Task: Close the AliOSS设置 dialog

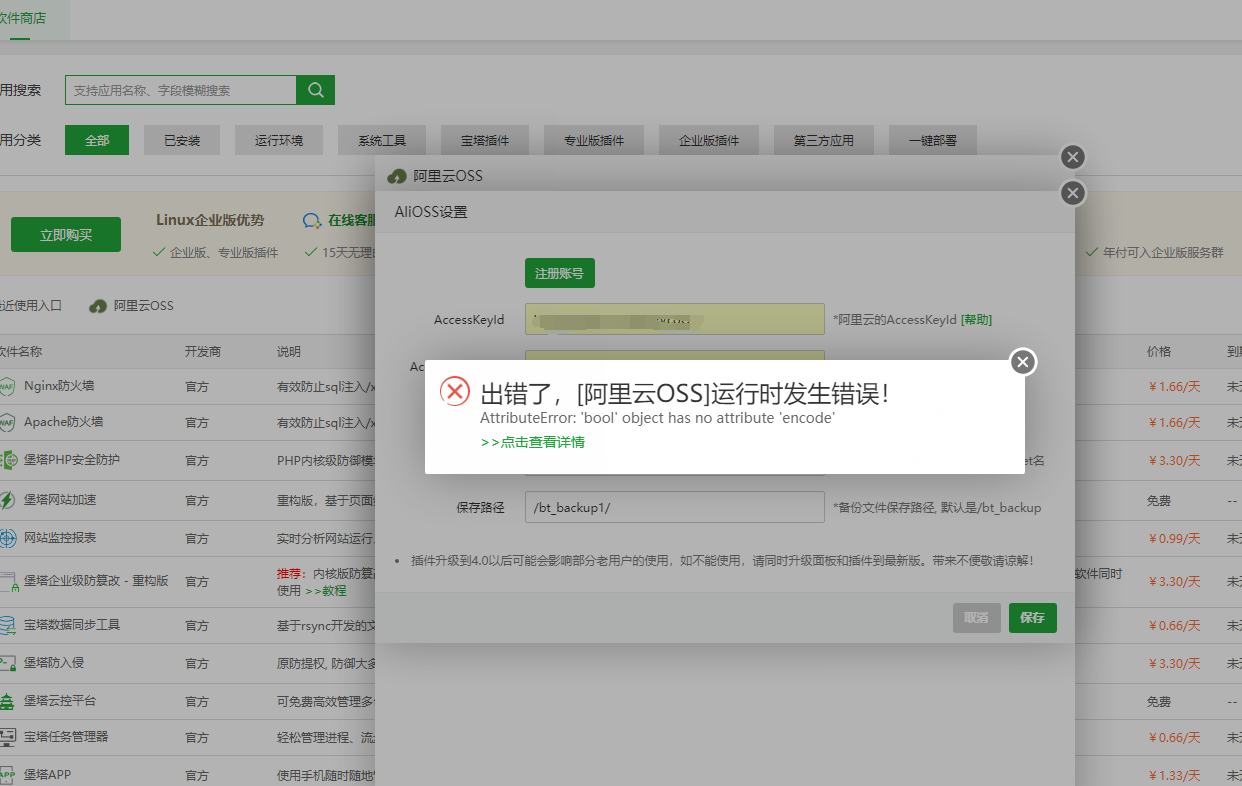Action: pyautogui.click(x=1073, y=193)
